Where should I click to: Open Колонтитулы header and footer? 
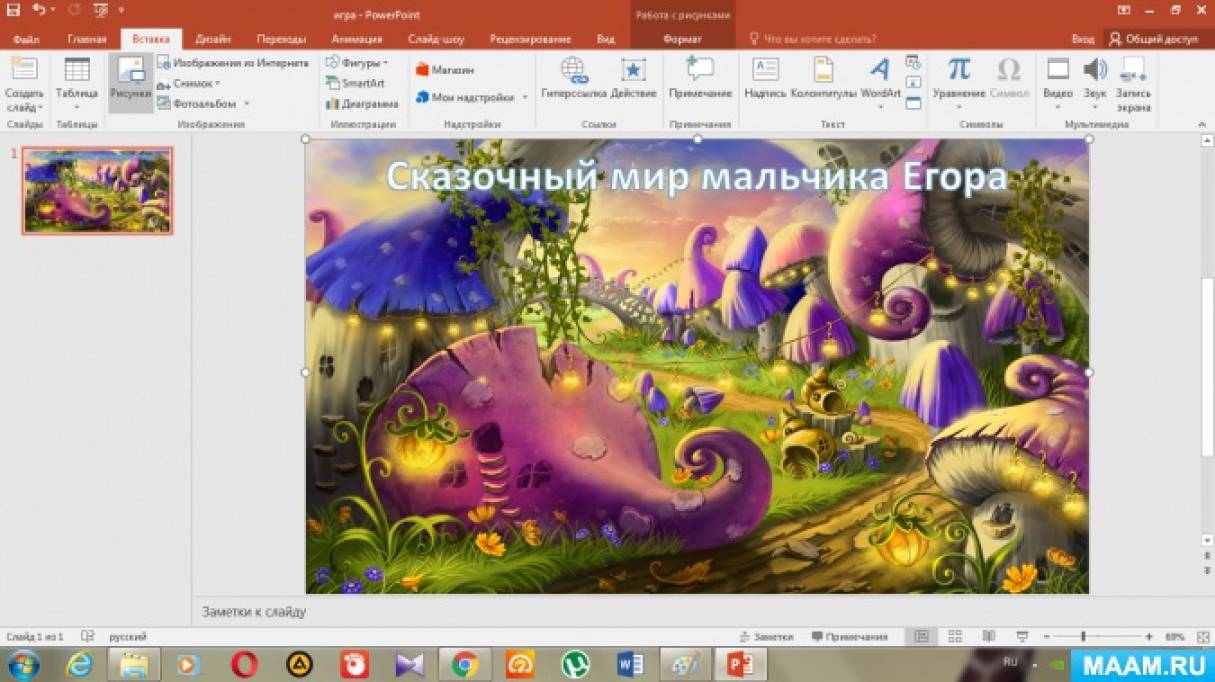pos(823,80)
